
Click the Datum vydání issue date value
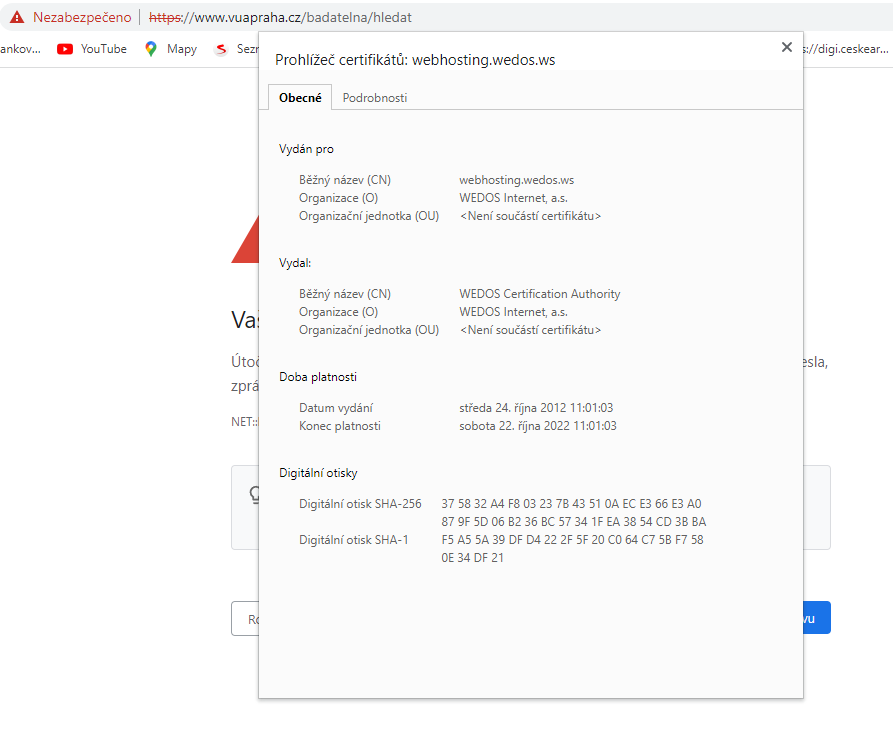[x=535, y=408]
